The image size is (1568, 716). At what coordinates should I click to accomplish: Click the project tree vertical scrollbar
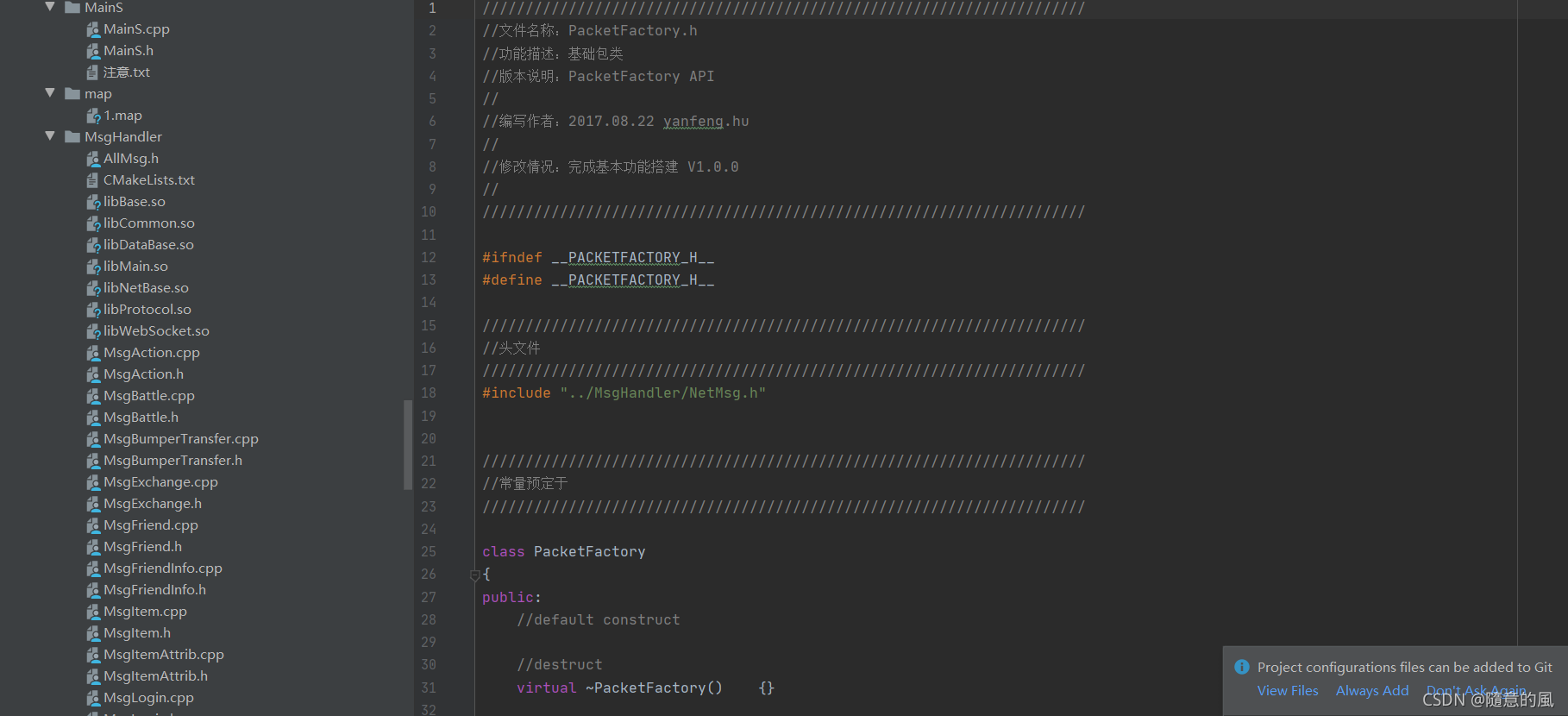tap(408, 445)
